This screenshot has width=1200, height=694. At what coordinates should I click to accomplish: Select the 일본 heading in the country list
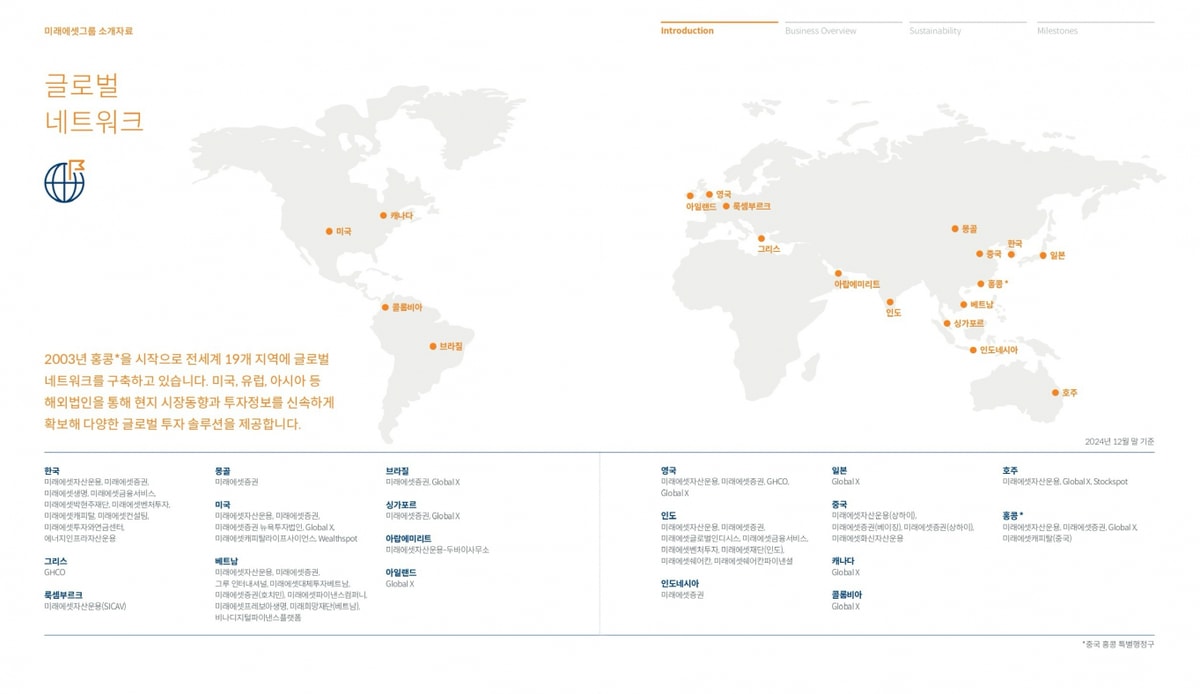(839, 470)
